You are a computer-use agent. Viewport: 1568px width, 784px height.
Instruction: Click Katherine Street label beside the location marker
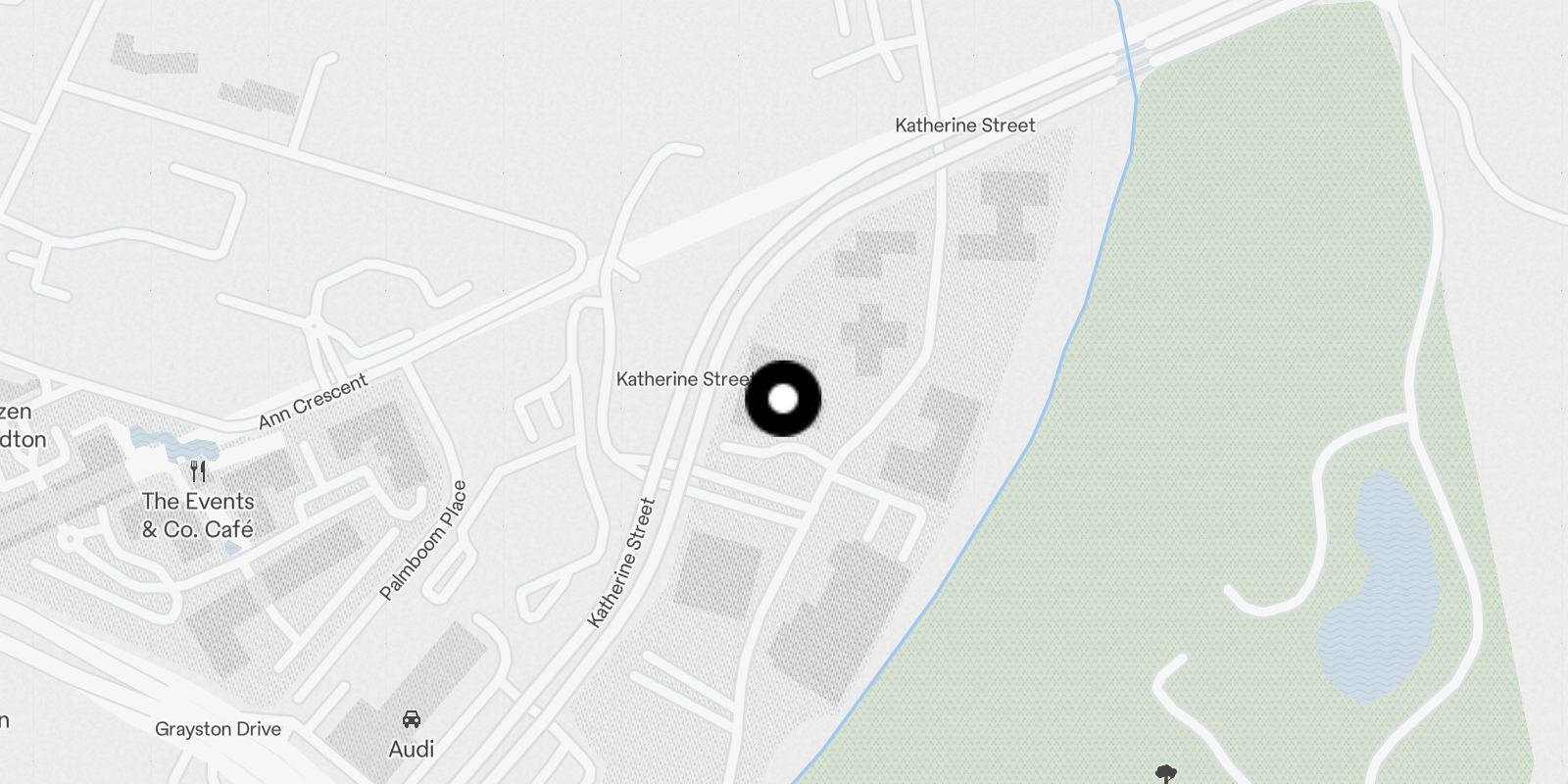683,379
